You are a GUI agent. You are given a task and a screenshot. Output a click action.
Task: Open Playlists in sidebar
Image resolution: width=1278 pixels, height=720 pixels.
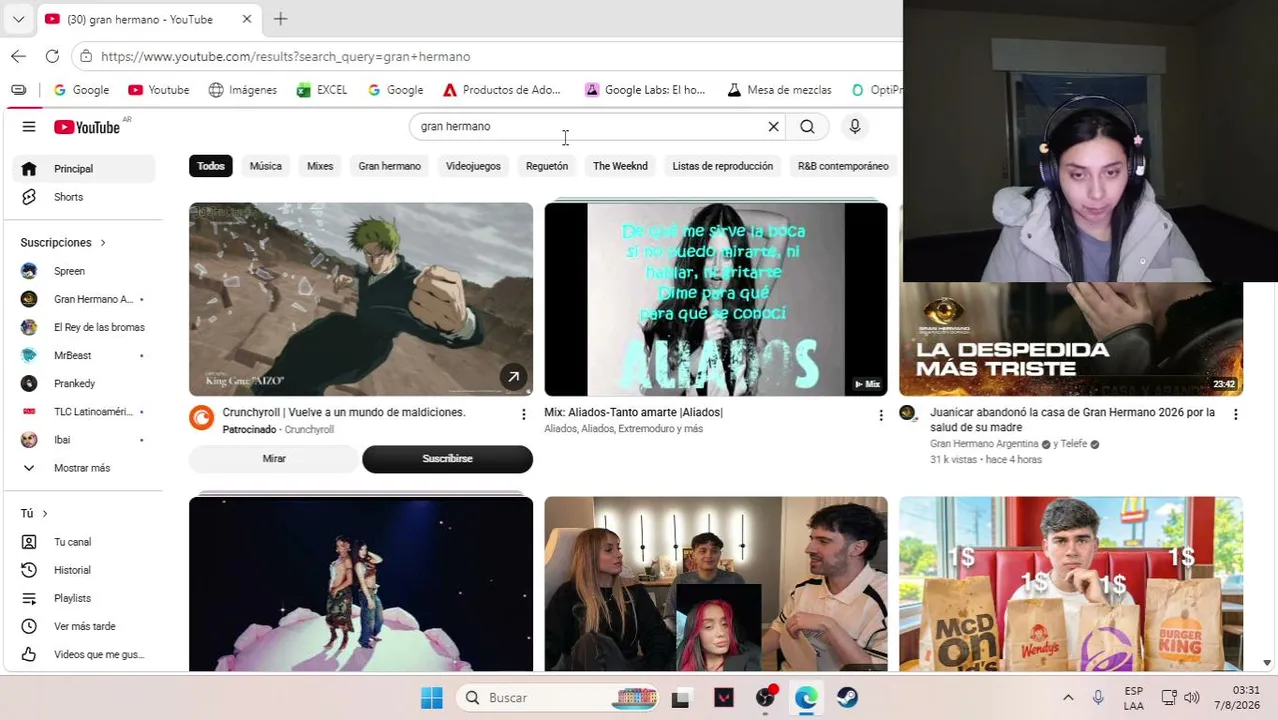pyautogui.click(x=83, y=598)
